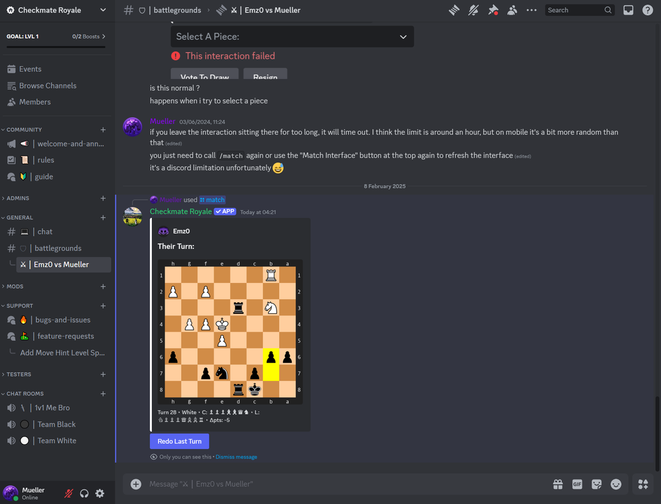The height and width of the screenshot is (504, 661).
Task: Open the Inbox icon
Action: click(x=628, y=10)
